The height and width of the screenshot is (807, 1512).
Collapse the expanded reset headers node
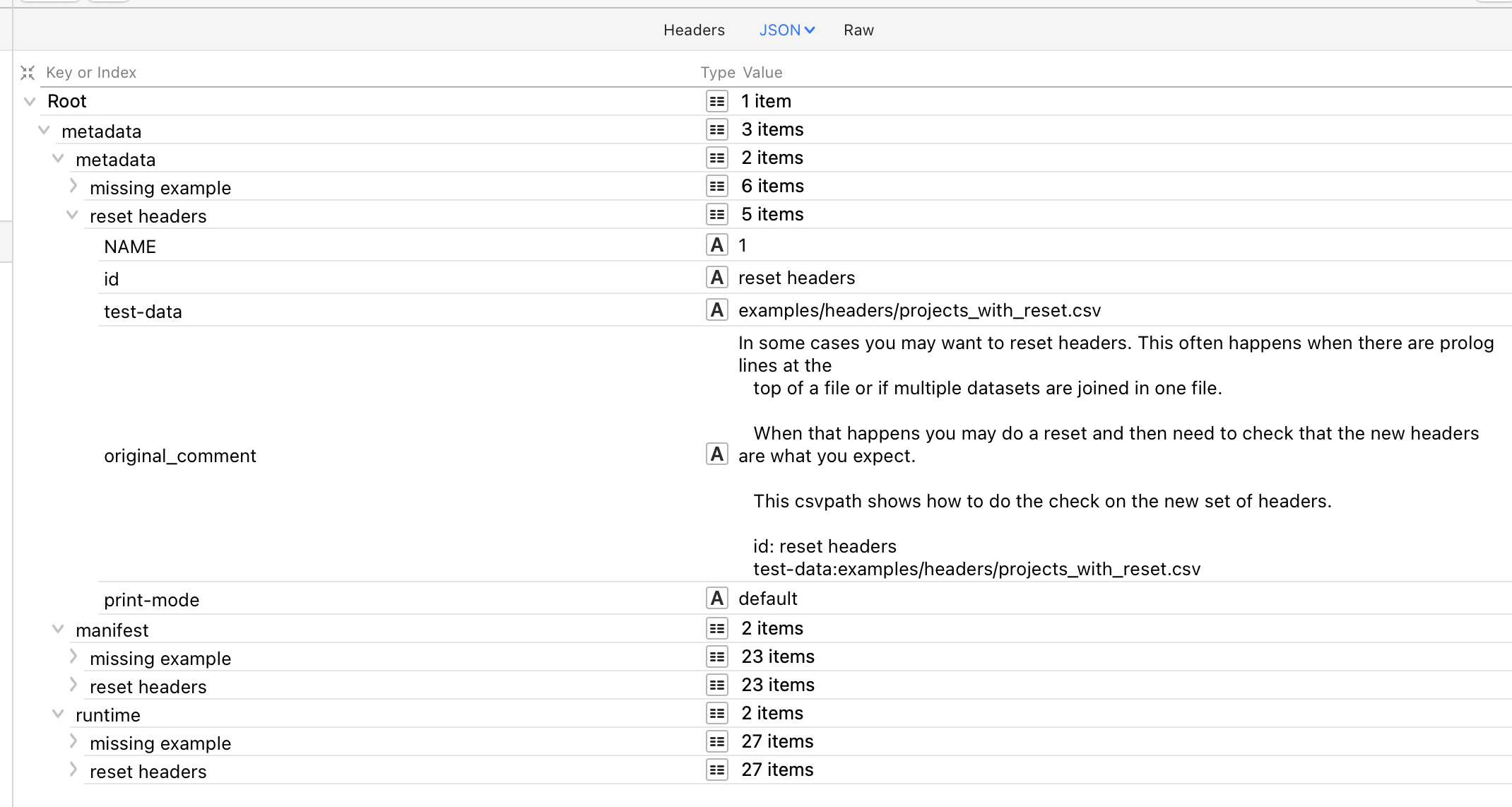[x=72, y=215]
